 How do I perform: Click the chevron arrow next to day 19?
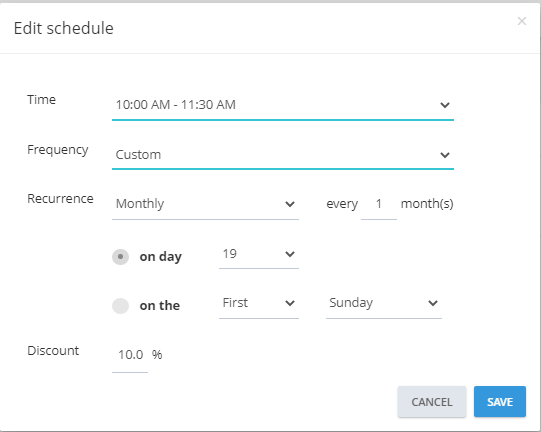click(290, 254)
